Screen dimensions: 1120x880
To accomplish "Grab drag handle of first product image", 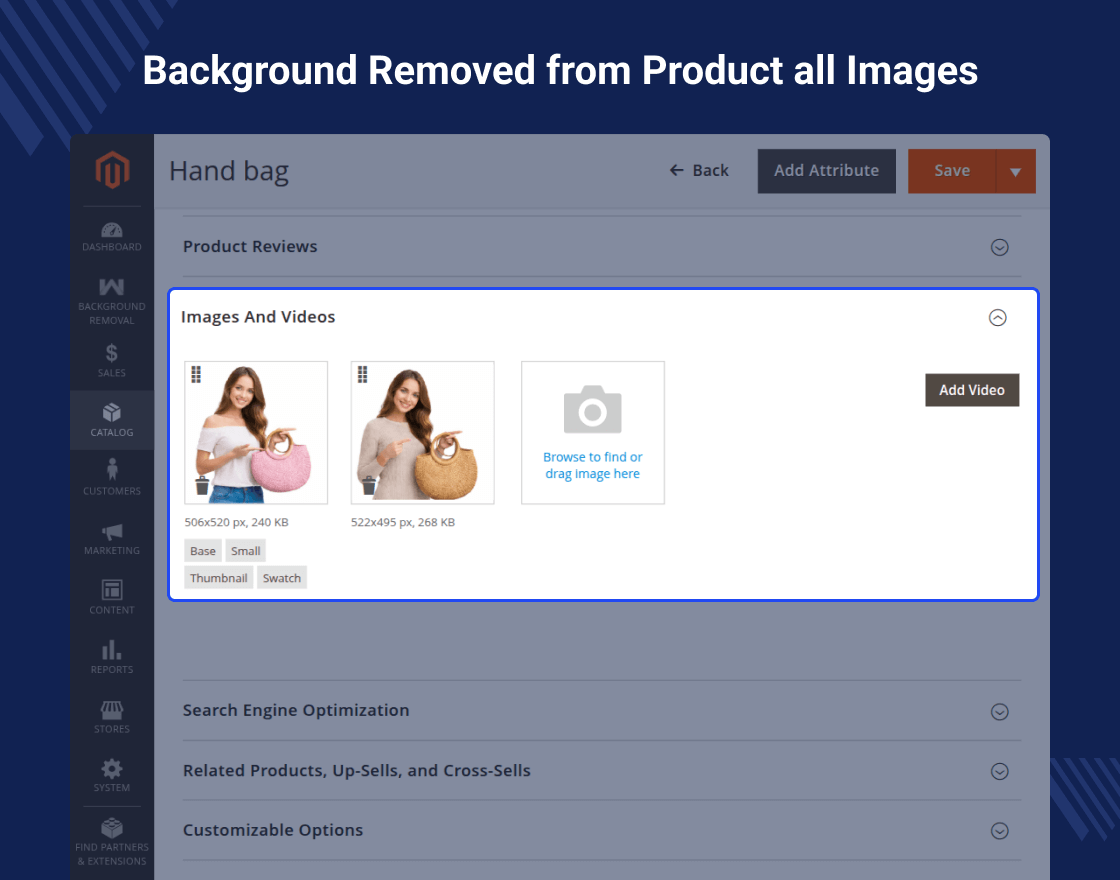I will point(196,374).
